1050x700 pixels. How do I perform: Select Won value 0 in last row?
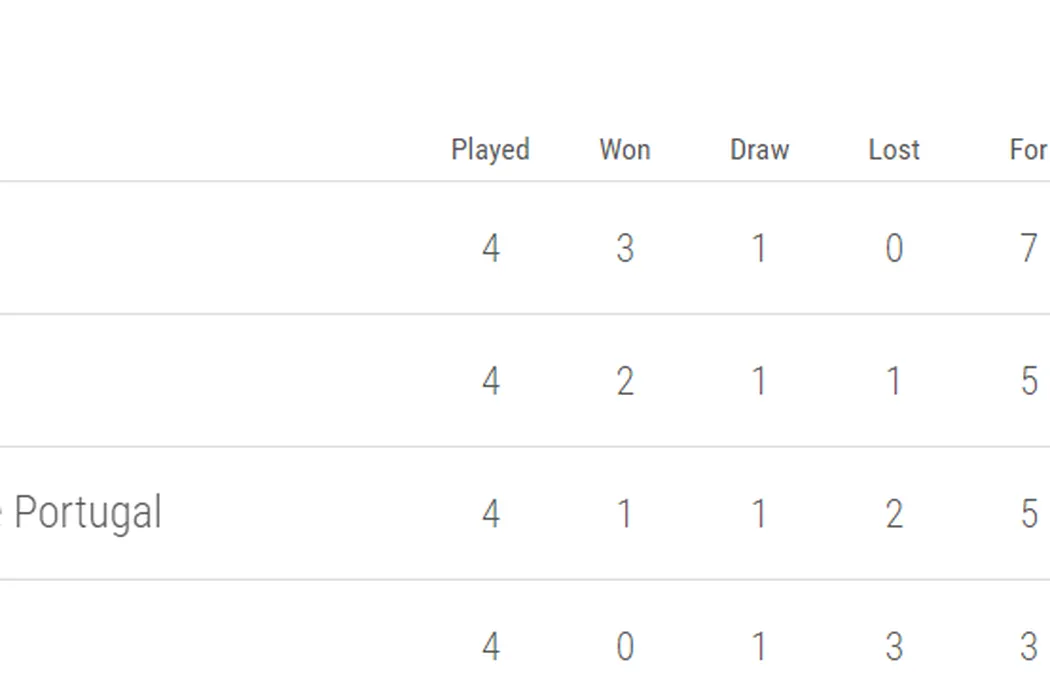click(x=625, y=647)
